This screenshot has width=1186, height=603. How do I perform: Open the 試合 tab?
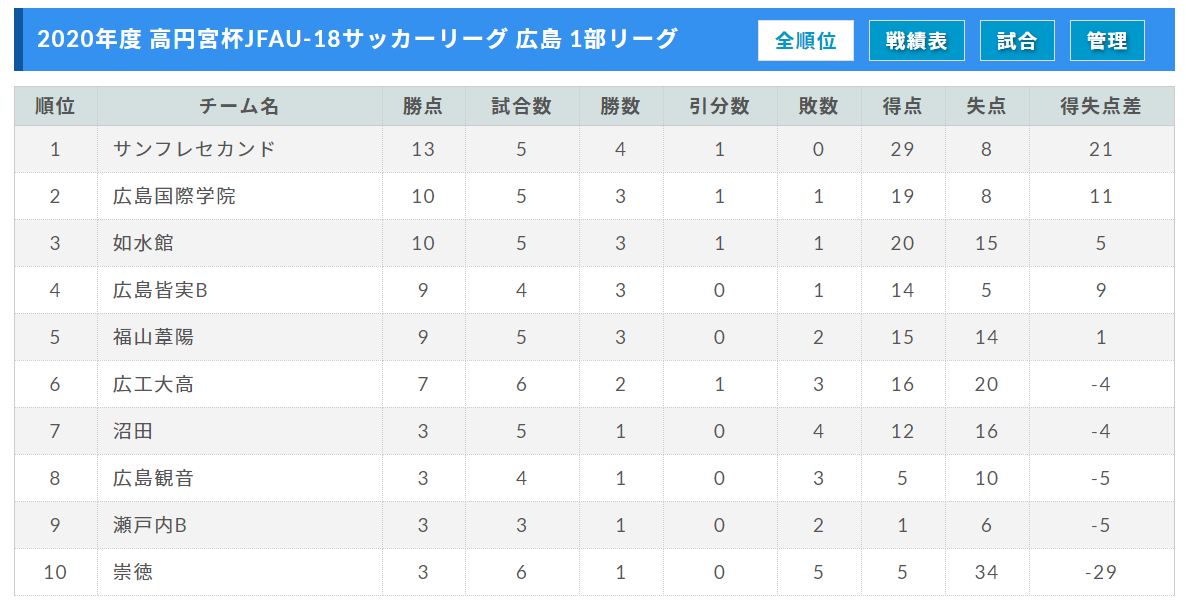tap(1017, 40)
